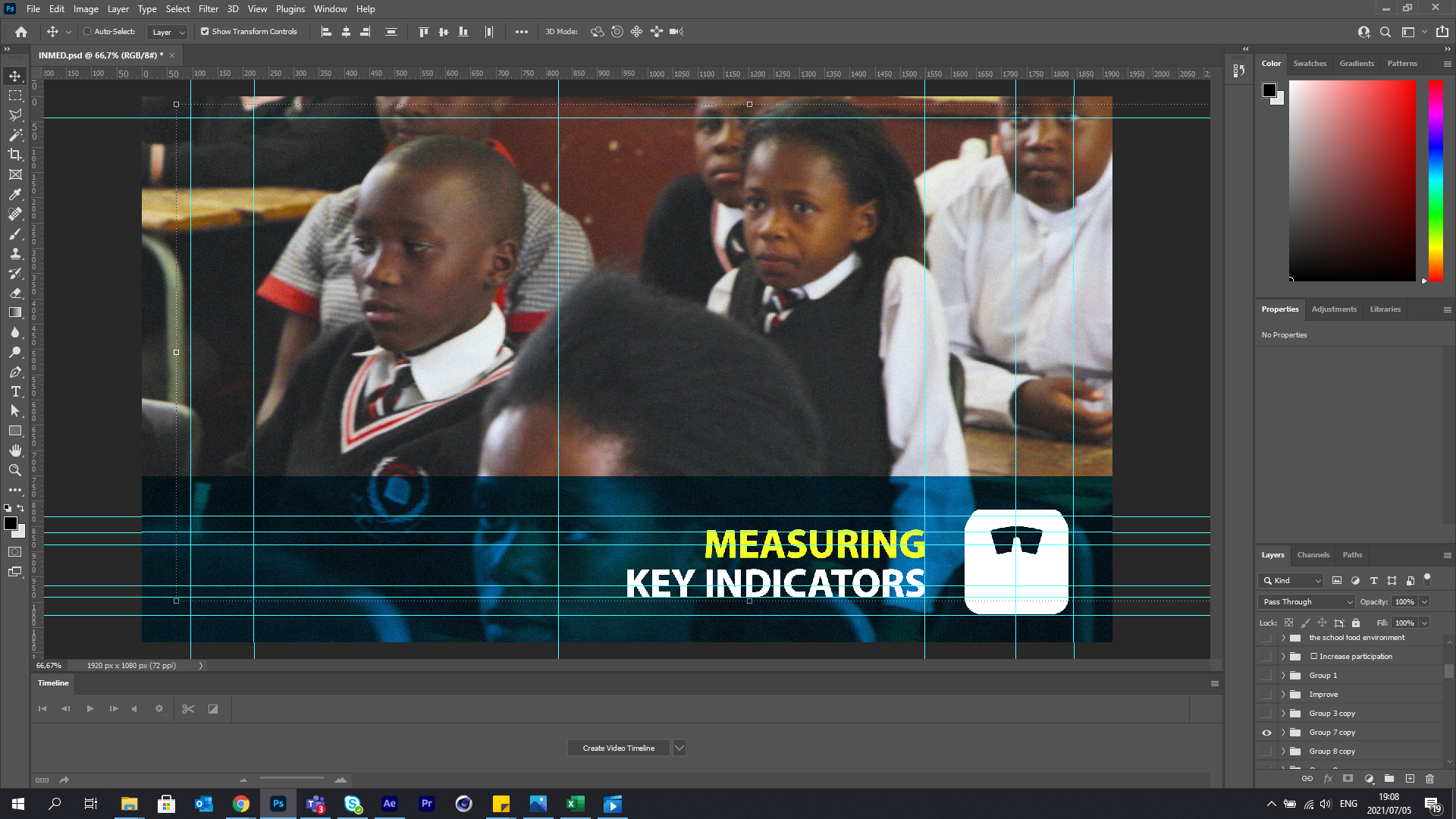Image resolution: width=1456 pixels, height=819 pixels.
Task: Open the Add layer style (fx) menu
Action: tap(1328, 778)
